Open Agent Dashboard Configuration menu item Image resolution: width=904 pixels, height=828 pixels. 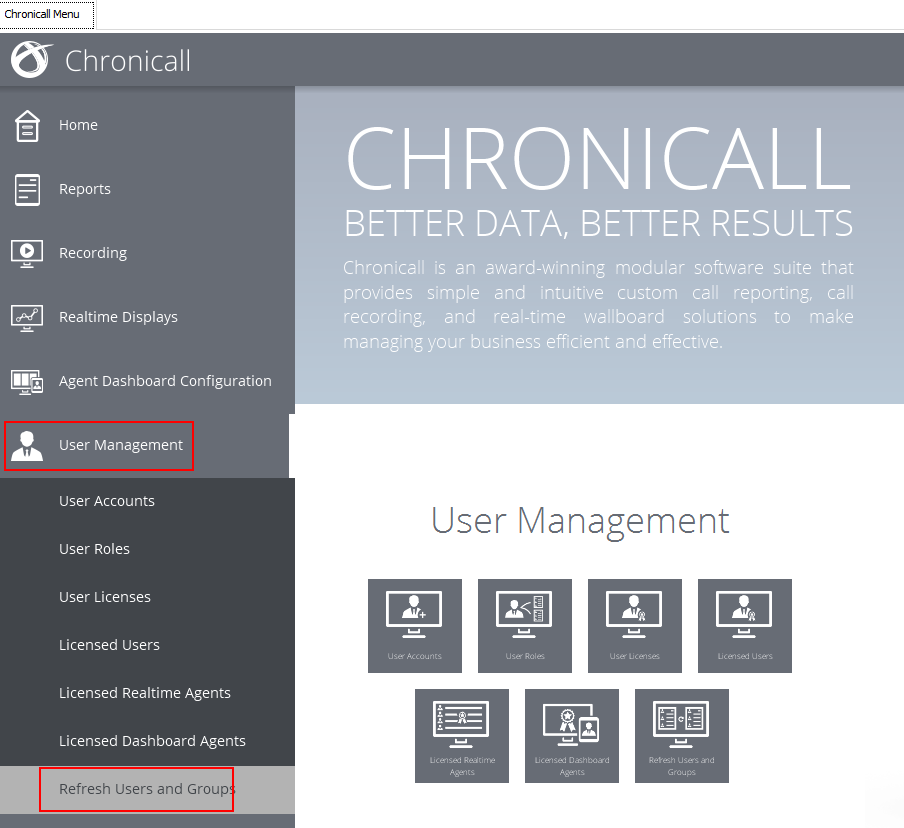tap(147, 381)
